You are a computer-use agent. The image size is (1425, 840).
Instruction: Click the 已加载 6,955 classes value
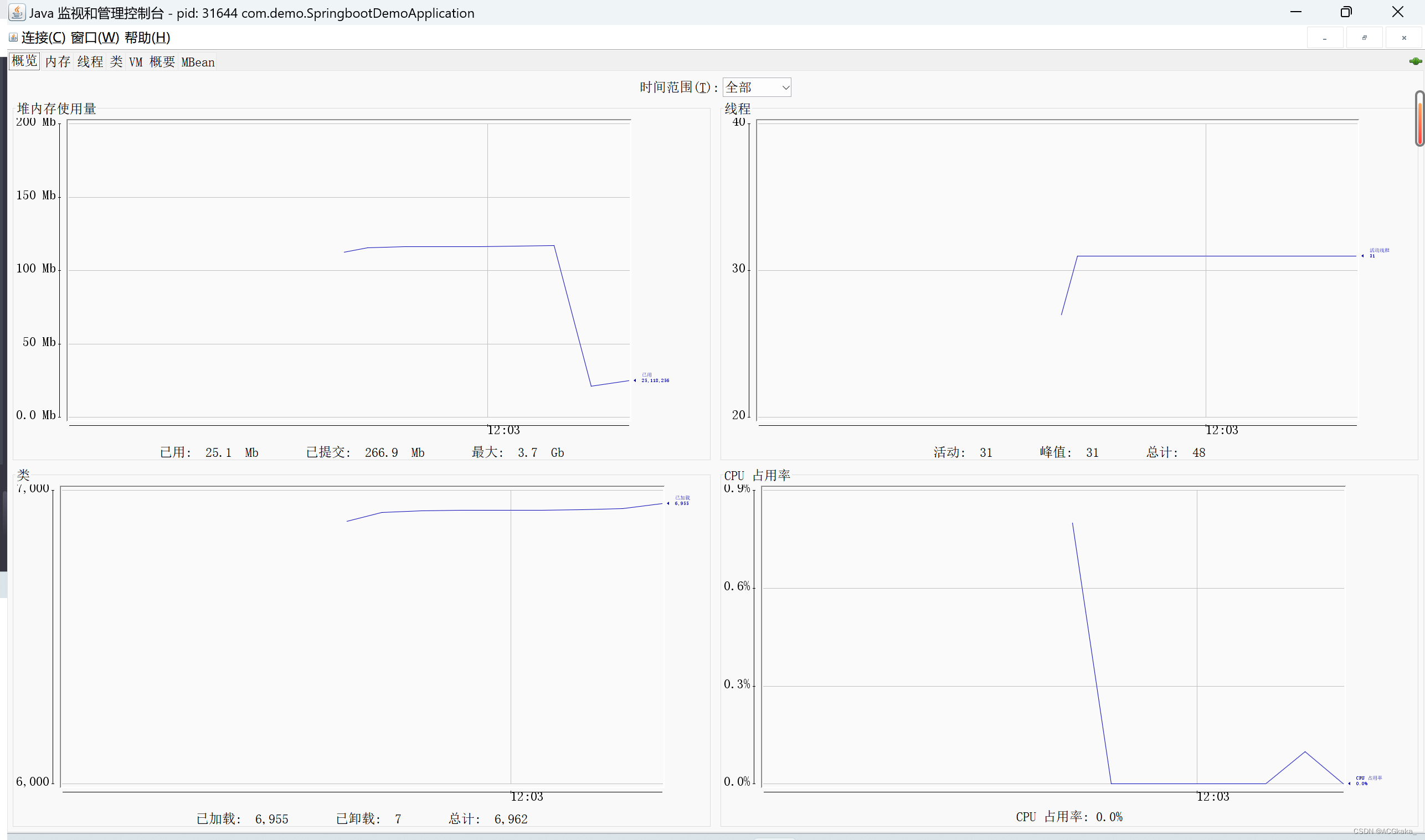coord(243,818)
